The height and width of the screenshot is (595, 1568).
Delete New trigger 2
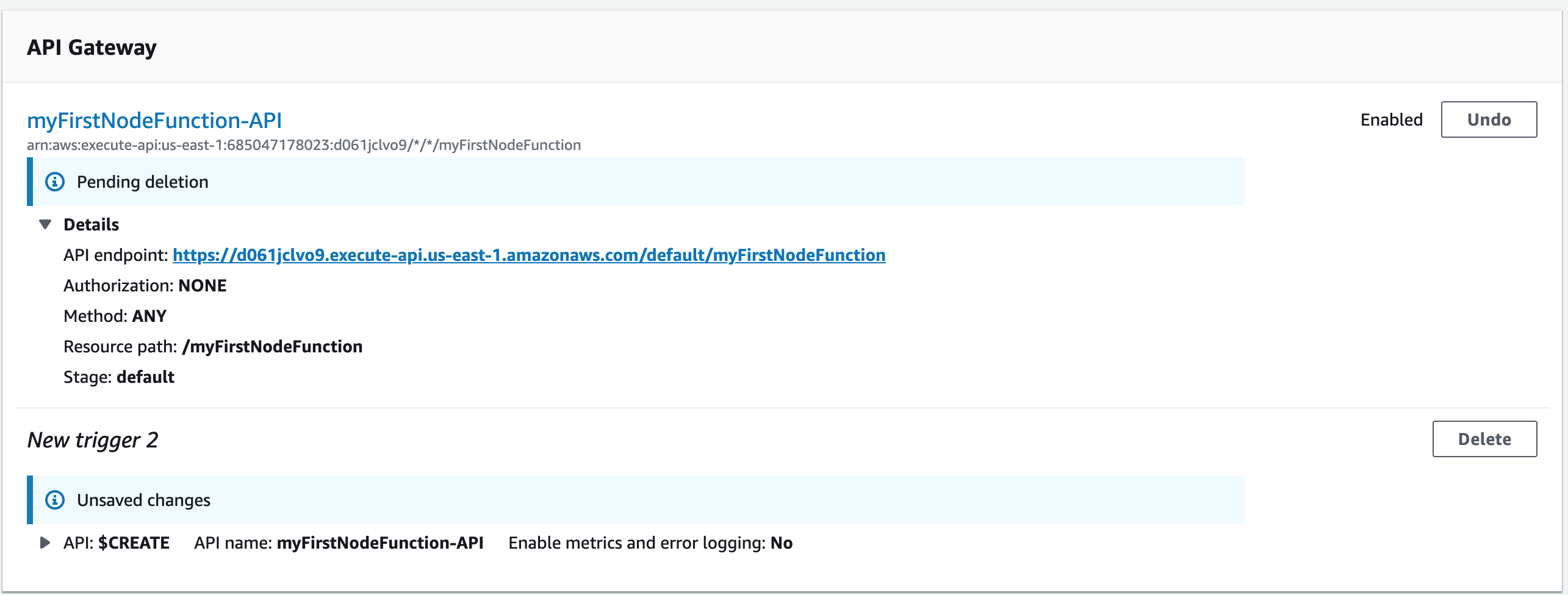click(1484, 439)
